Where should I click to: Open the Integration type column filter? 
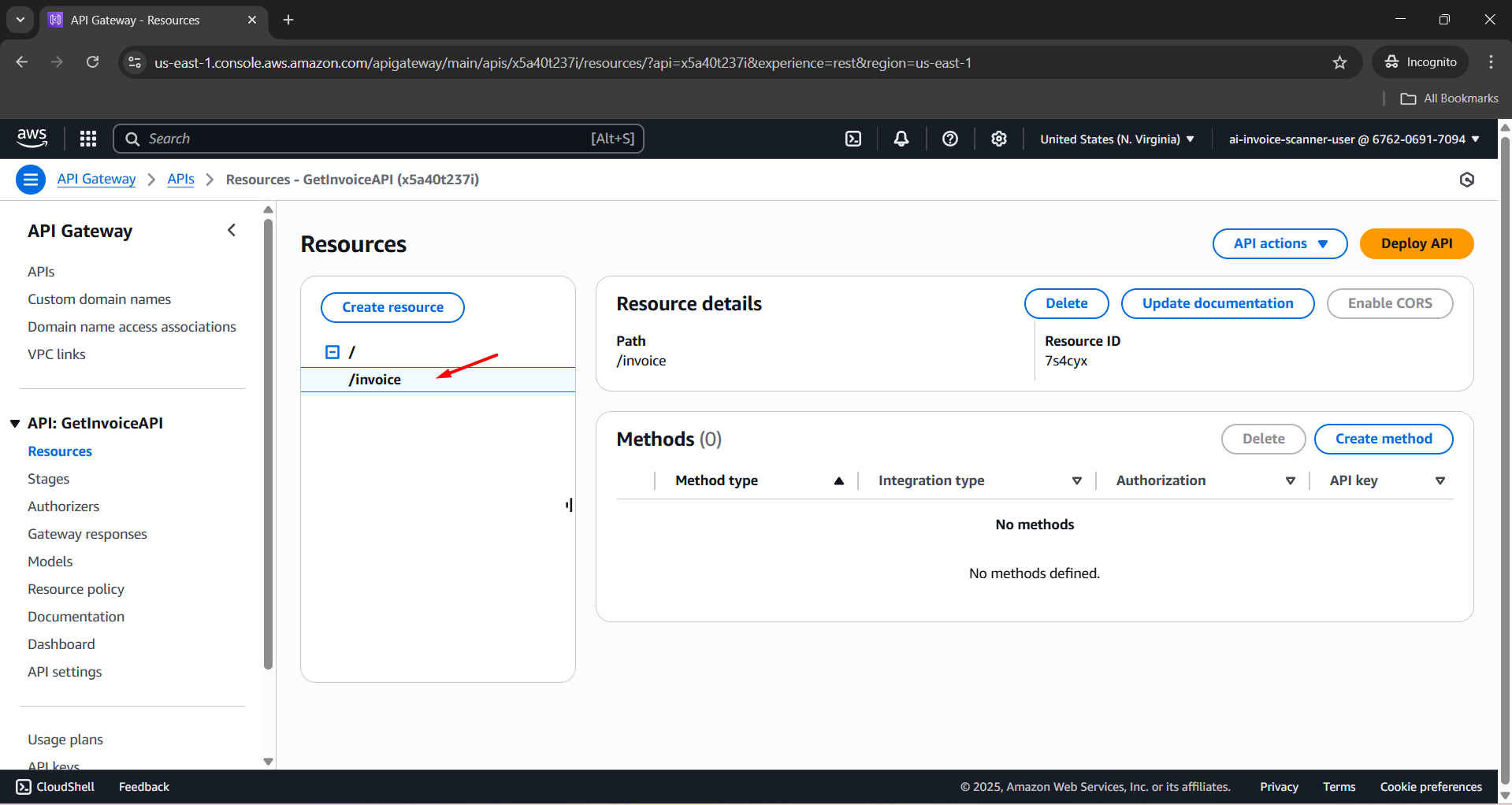click(x=1076, y=480)
